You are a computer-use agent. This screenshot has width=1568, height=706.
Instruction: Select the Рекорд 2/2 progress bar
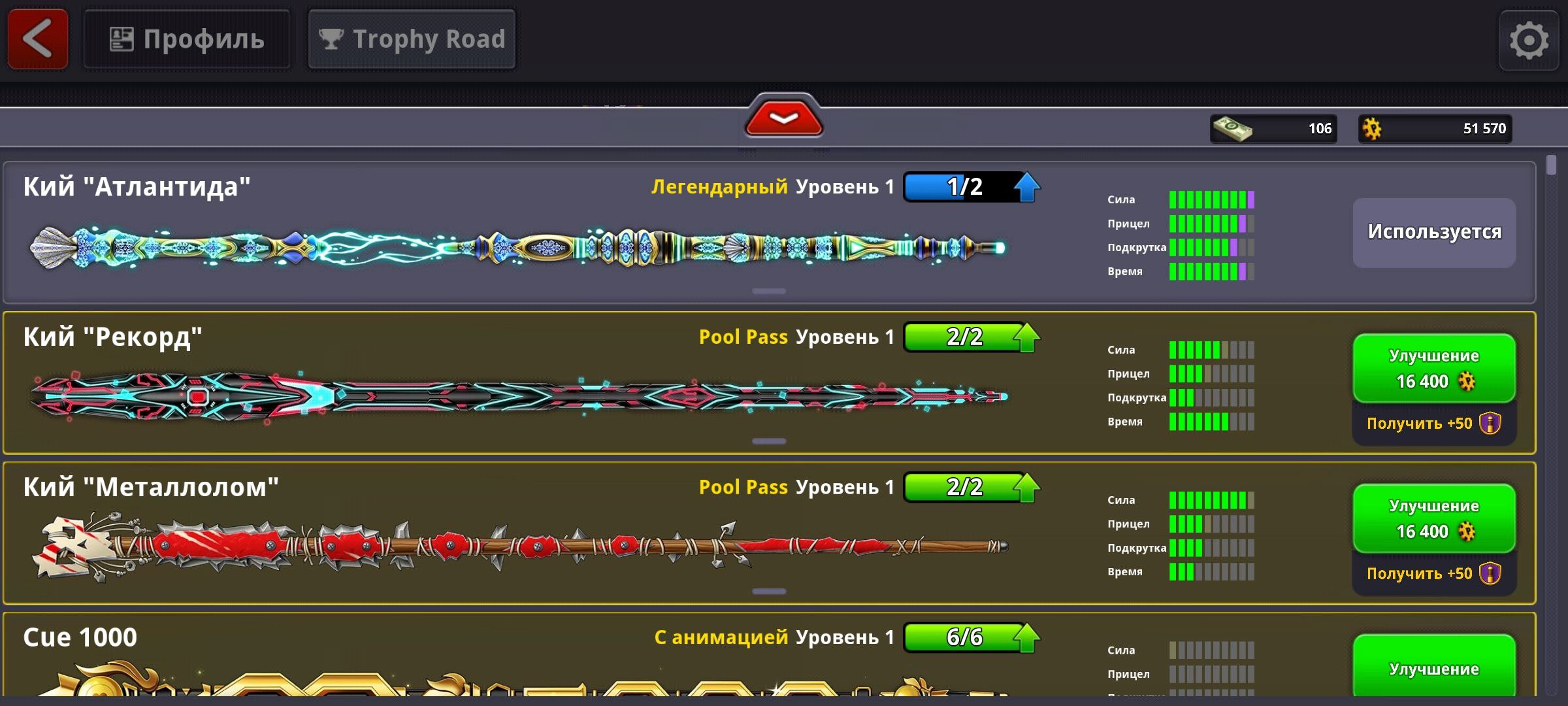tap(964, 337)
